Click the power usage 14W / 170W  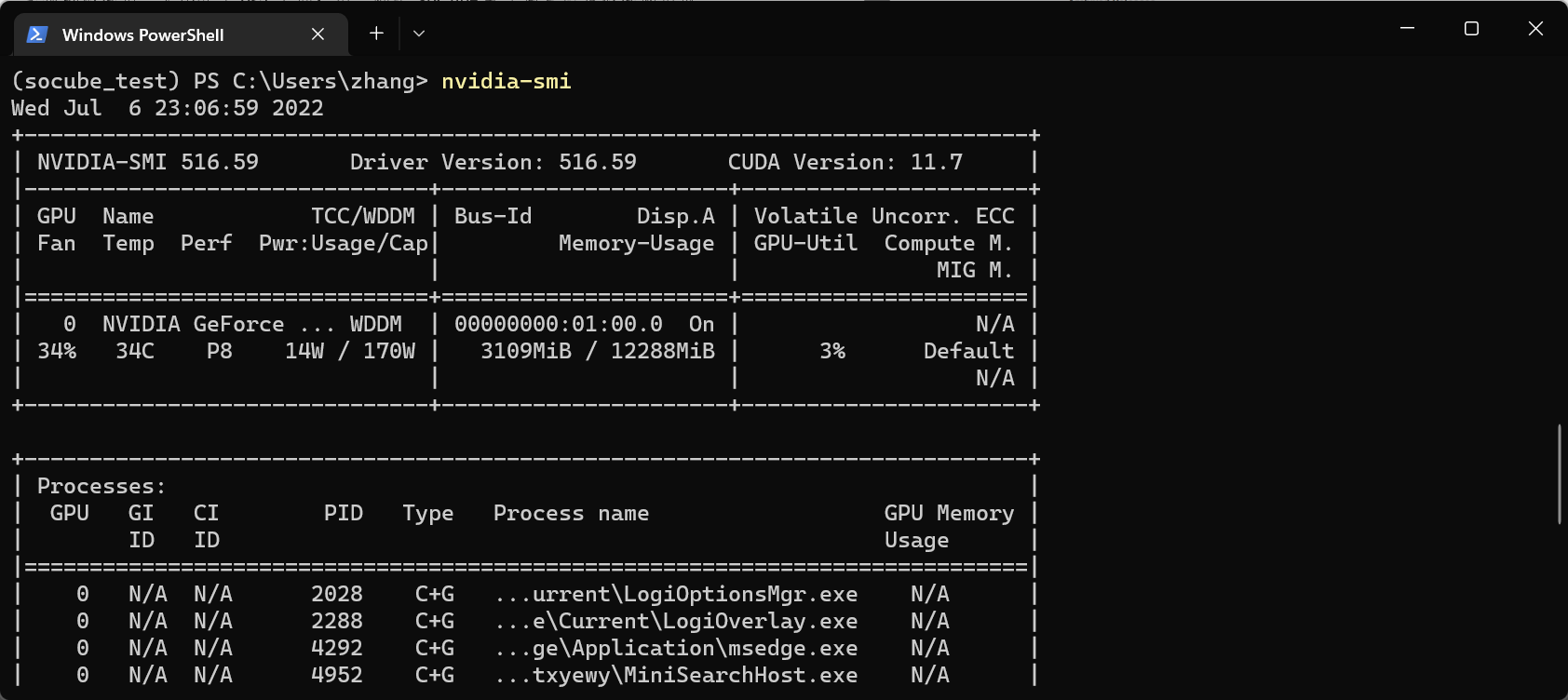coord(350,351)
